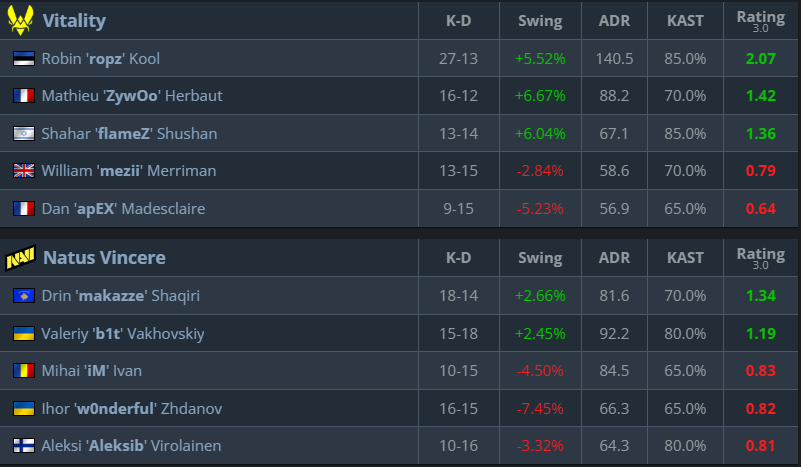Click the Natus Vincere logo icon
This screenshot has height=467, width=801.
tap(20, 258)
